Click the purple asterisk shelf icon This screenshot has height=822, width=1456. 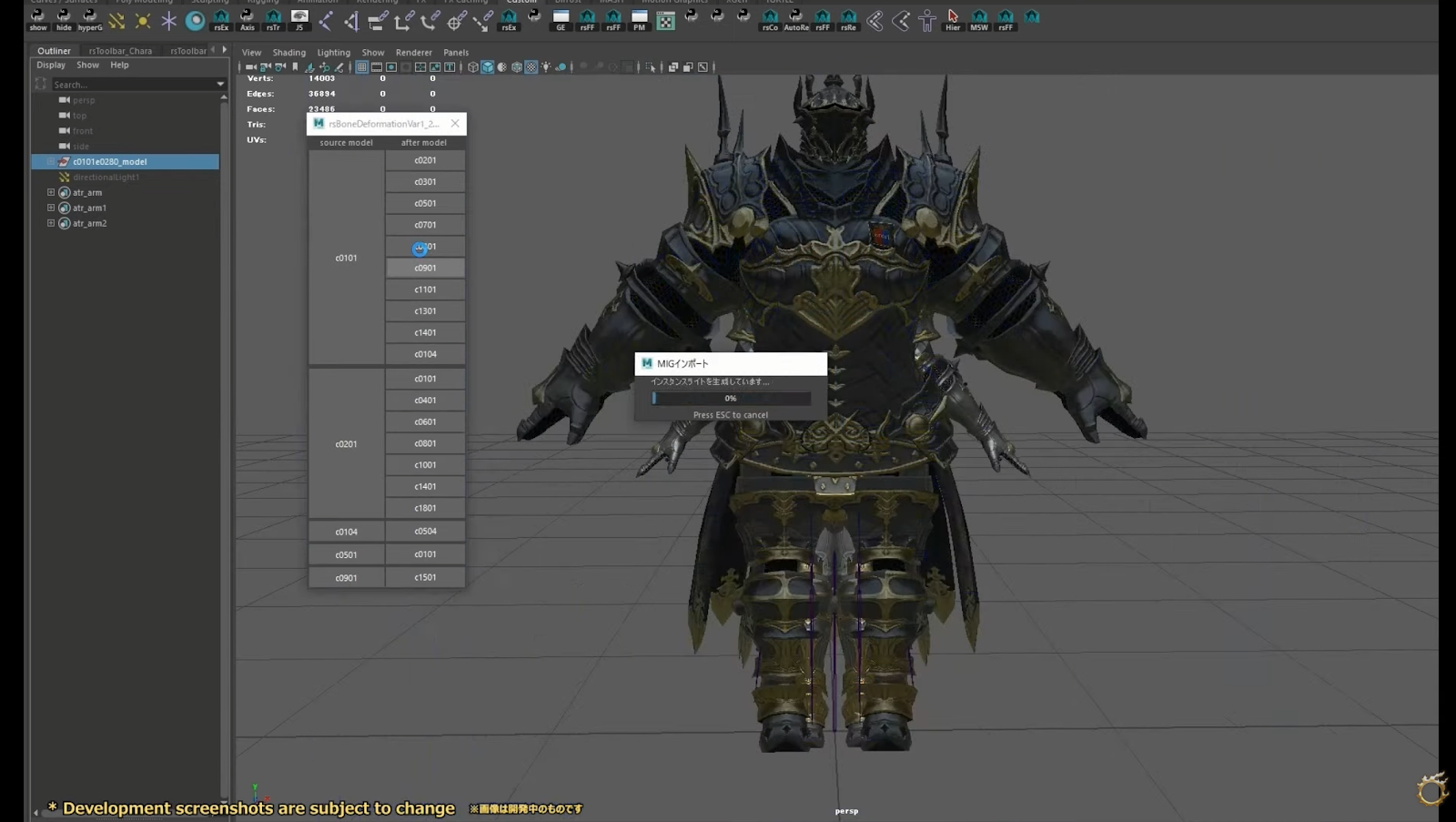169,20
